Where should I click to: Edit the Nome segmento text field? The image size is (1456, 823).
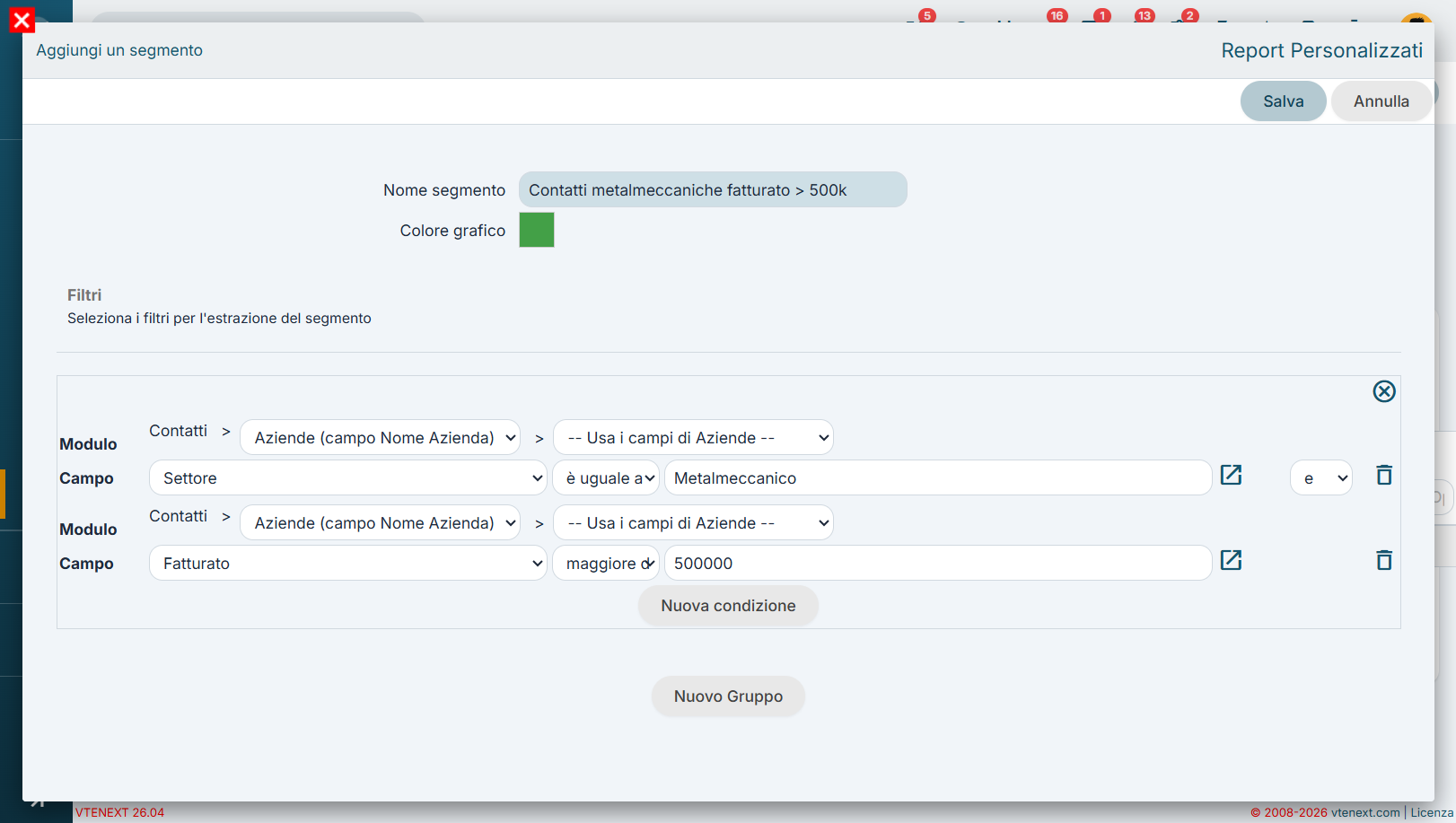pyautogui.click(x=713, y=189)
